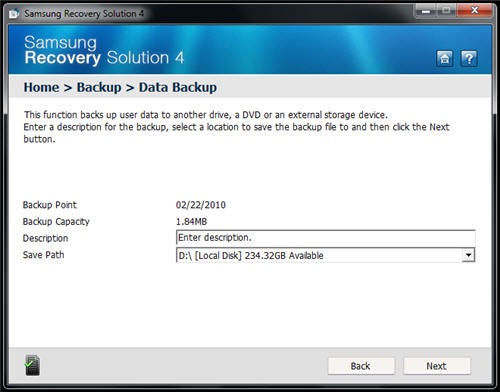Image resolution: width=500 pixels, height=392 pixels.
Task: Open Help via the question mark icon
Action: 469,59
